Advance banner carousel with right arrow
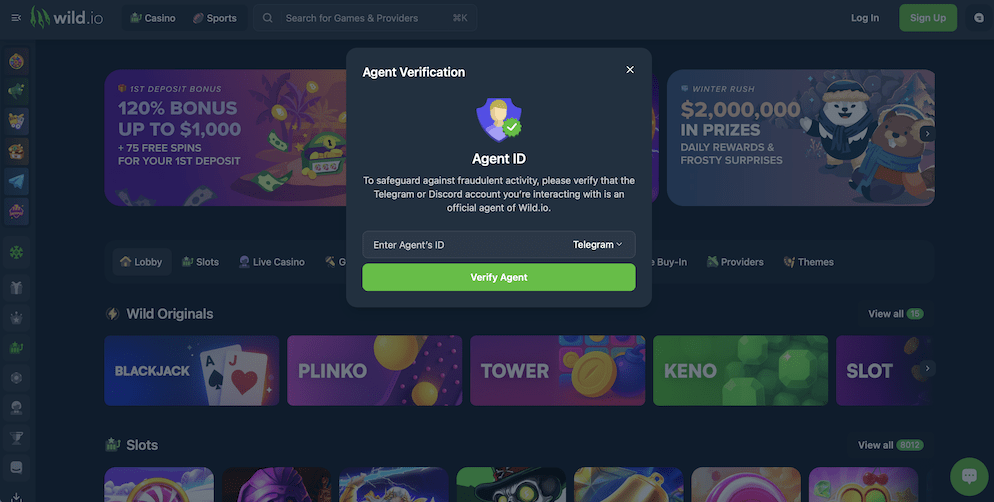This screenshot has width=994, height=502. (x=927, y=134)
